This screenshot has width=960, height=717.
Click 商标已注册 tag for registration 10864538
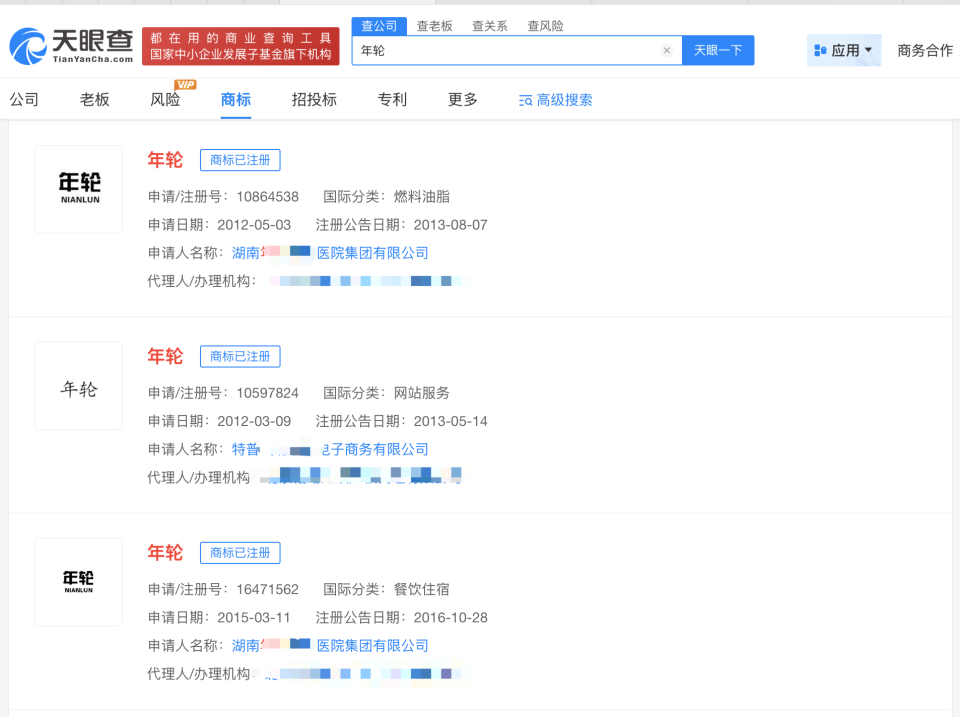(240, 160)
